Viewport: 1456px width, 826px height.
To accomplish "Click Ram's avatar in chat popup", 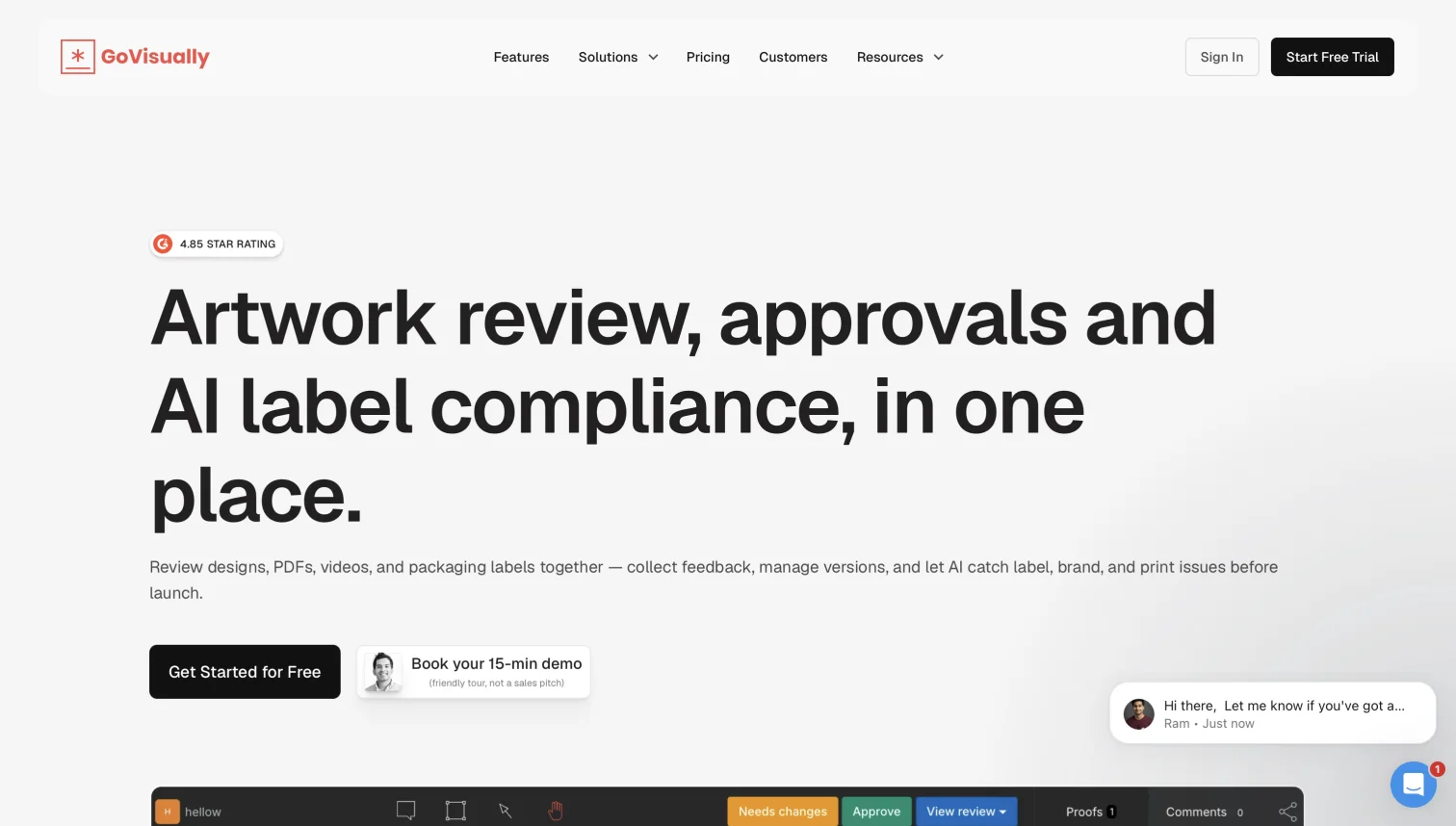I will point(1138,713).
